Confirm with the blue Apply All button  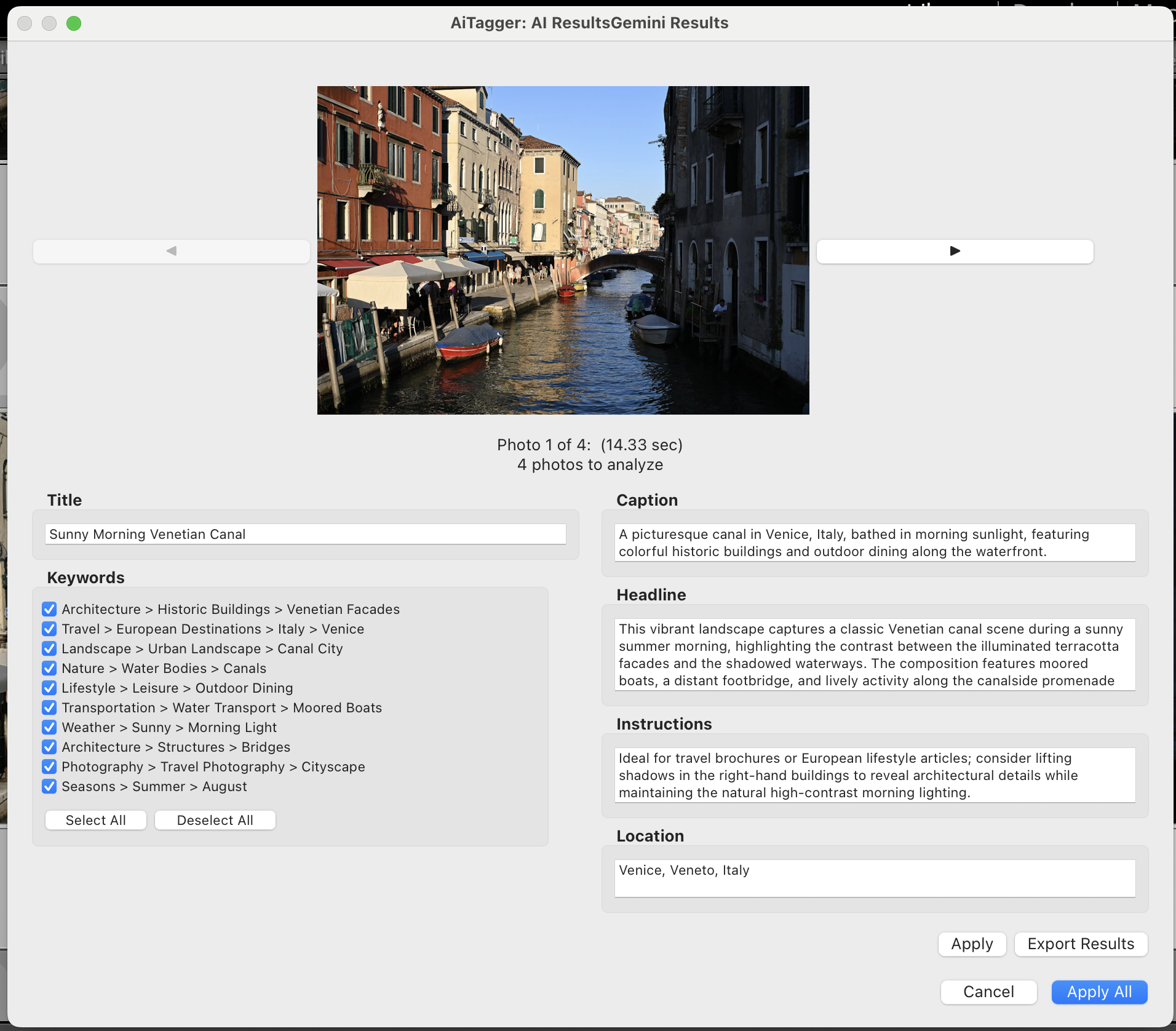(x=1099, y=992)
